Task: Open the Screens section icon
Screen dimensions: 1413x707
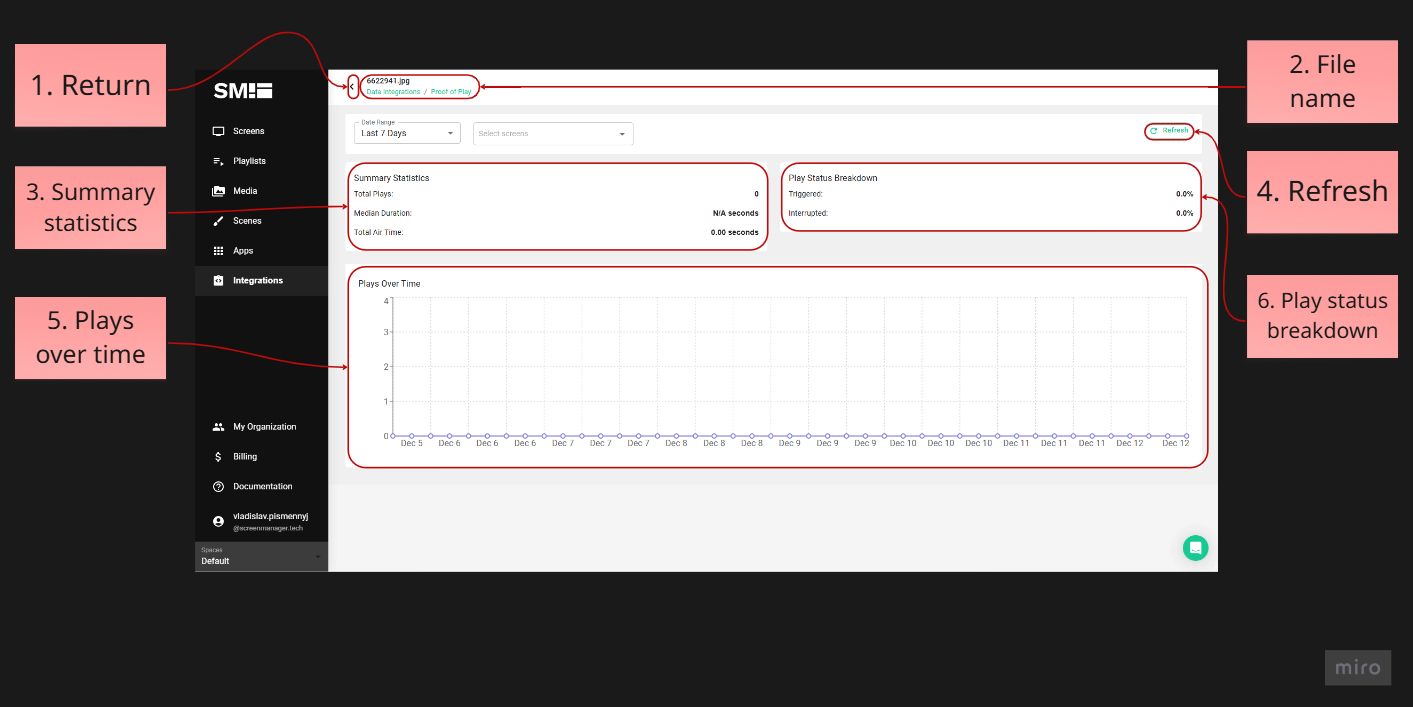Action: tap(218, 131)
